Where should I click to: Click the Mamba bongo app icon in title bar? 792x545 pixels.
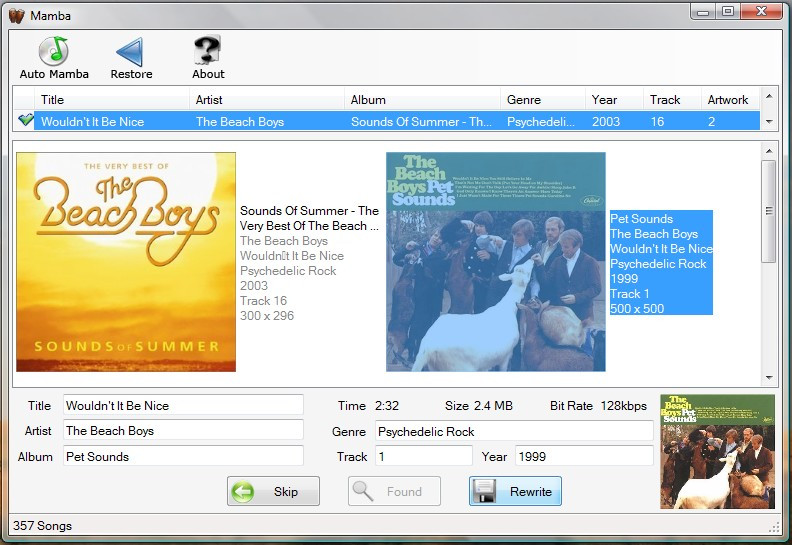tap(17, 16)
